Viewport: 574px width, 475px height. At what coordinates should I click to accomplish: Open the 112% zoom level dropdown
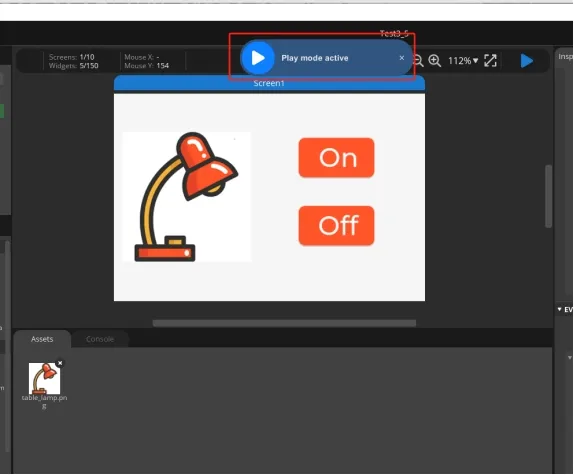pos(463,61)
